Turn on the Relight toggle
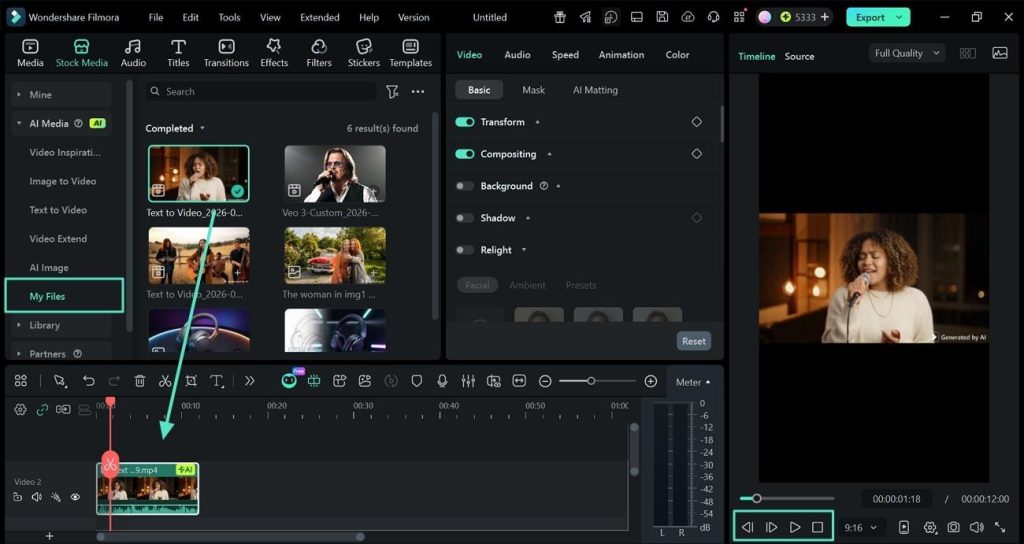The width and height of the screenshot is (1024, 544). [x=465, y=250]
